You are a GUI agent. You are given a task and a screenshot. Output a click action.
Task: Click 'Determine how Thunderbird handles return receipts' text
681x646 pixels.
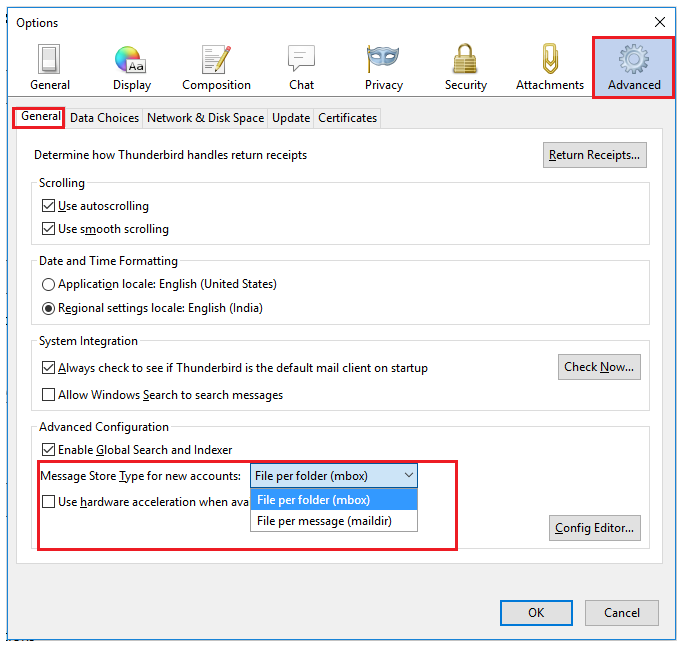[170, 155]
